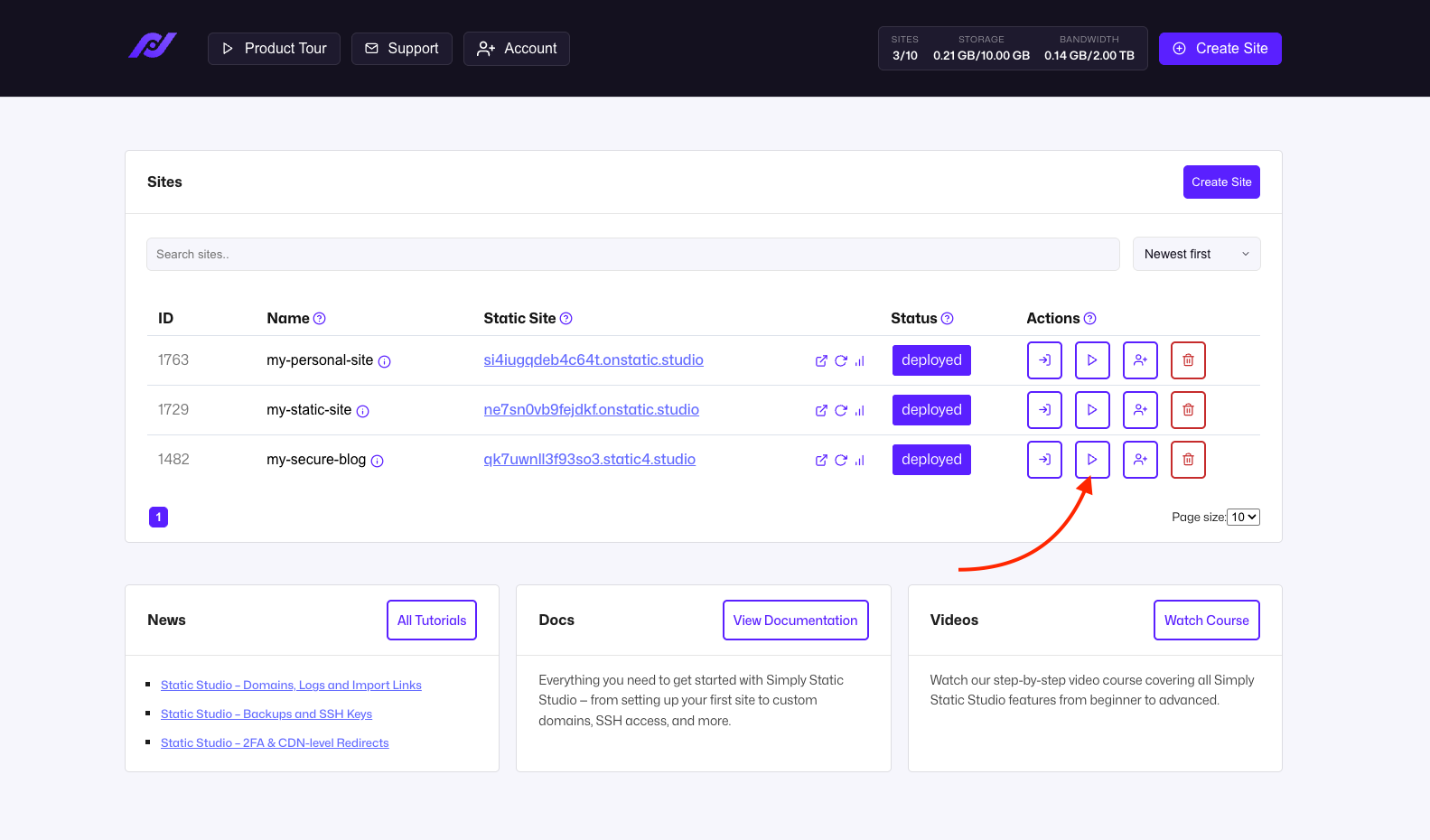Delete my-secure-blog with trash icon
Viewport: 1430px width, 840px height.
[1188, 460]
